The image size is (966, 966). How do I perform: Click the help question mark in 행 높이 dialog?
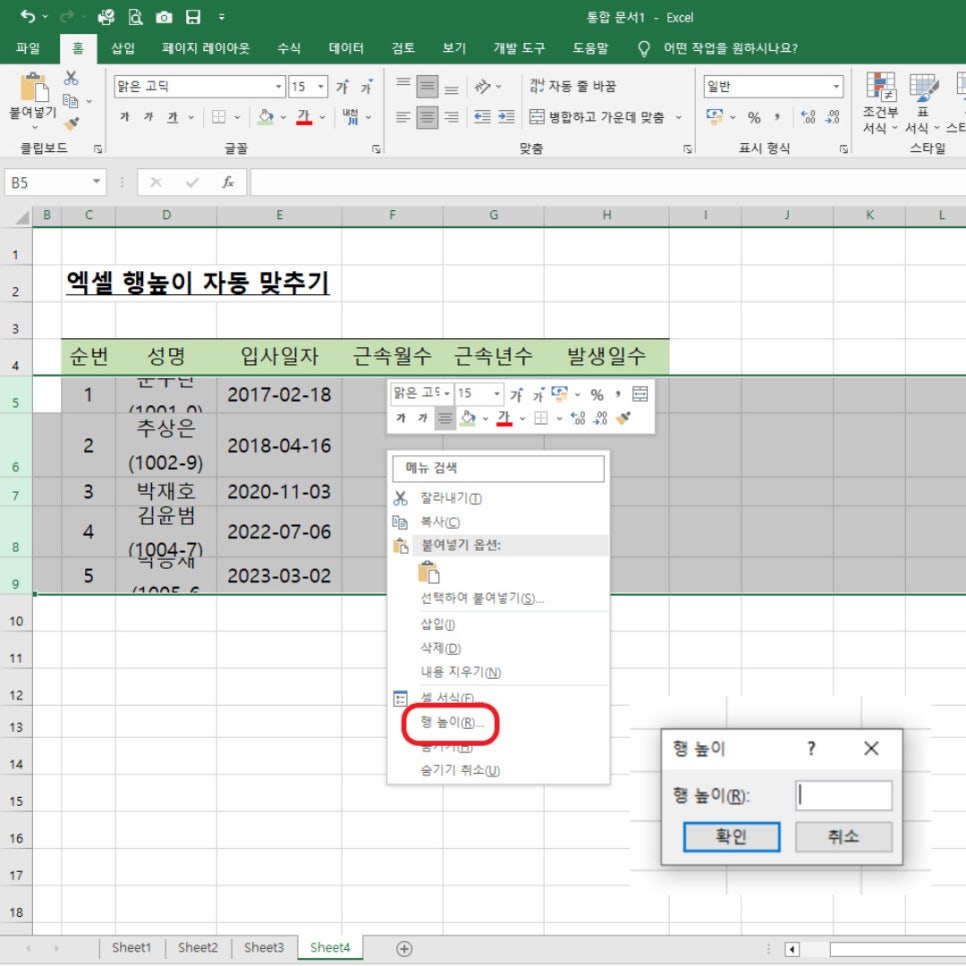(x=811, y=749)
